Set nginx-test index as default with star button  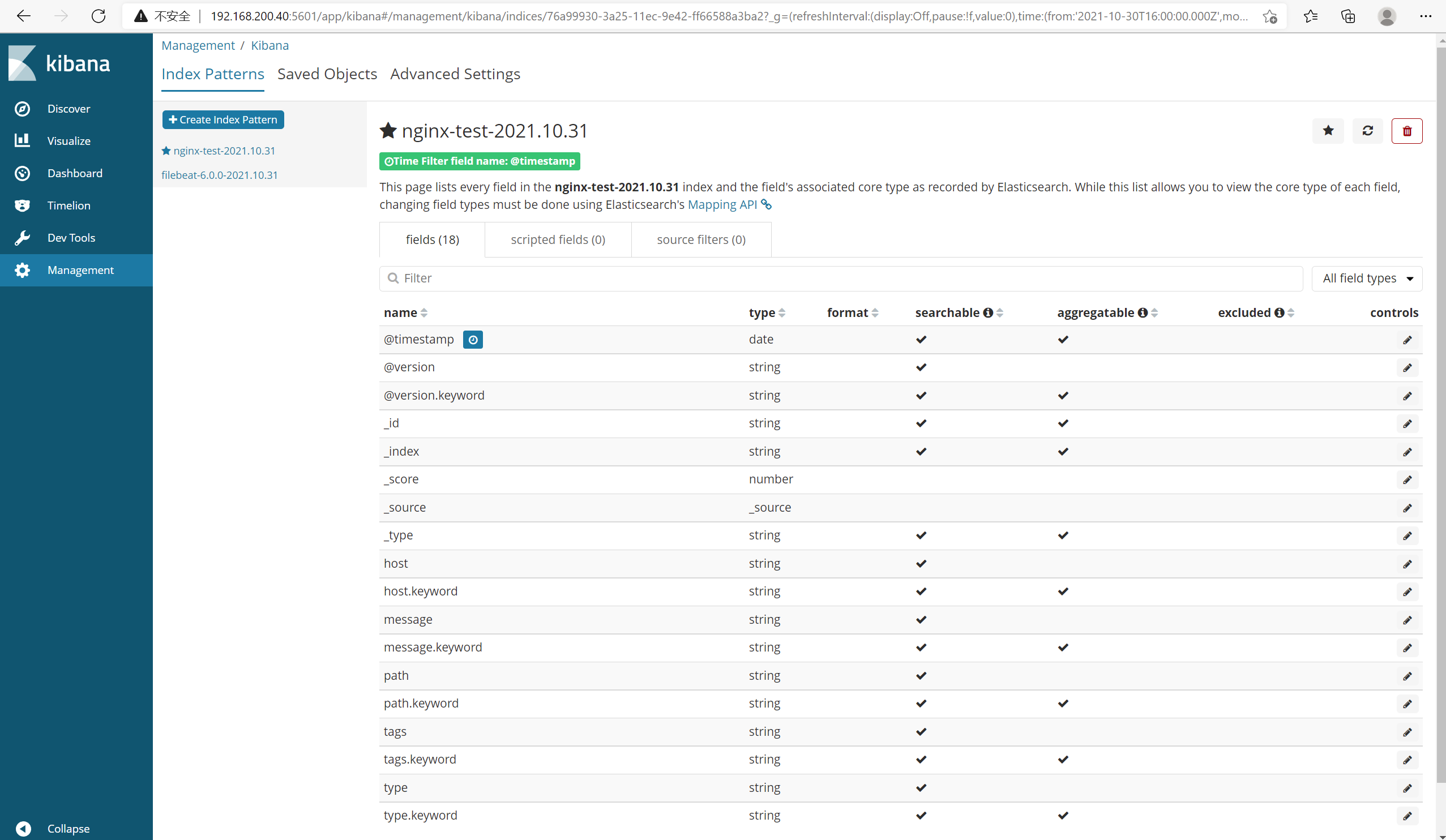coord(1328,131)
